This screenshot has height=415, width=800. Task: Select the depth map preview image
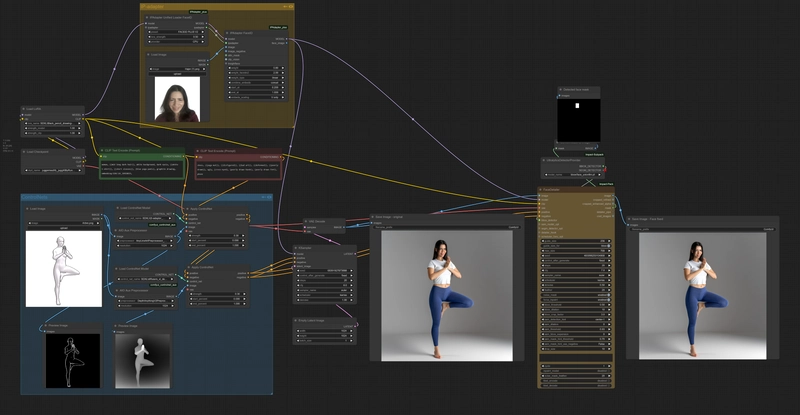coord(142,361)
